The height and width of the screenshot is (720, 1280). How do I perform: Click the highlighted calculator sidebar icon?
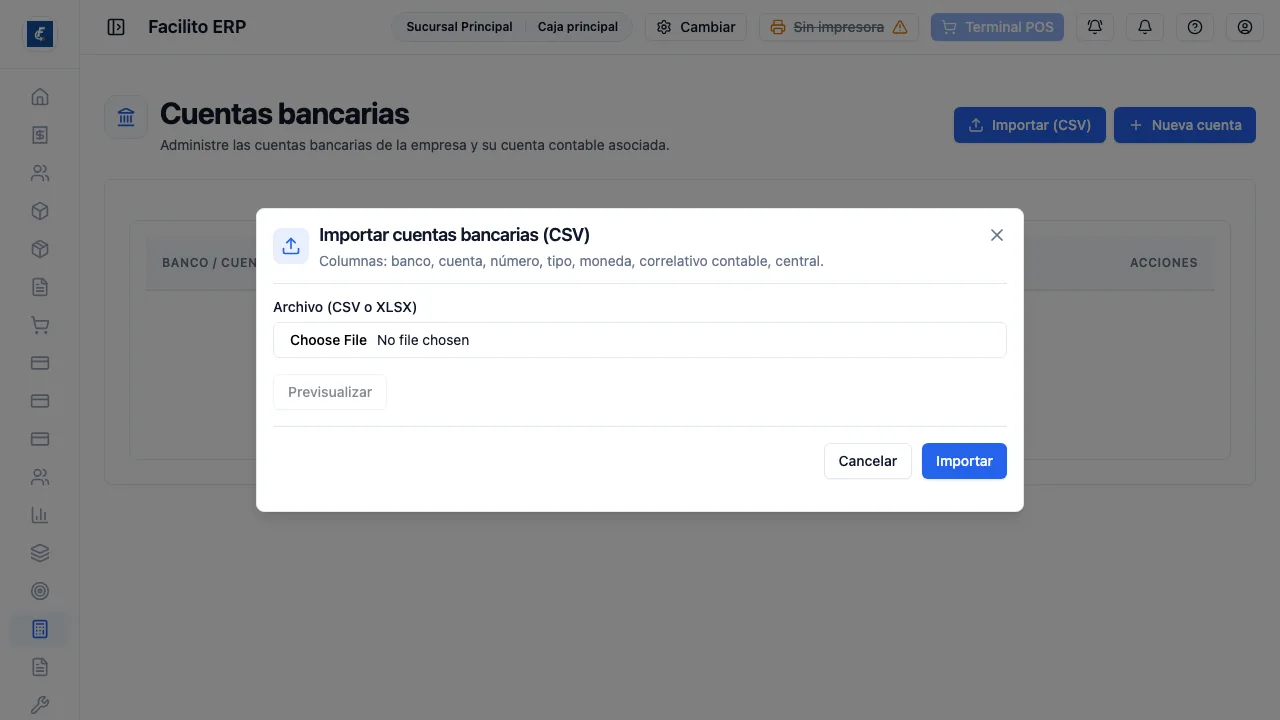(x=40, y=629)
